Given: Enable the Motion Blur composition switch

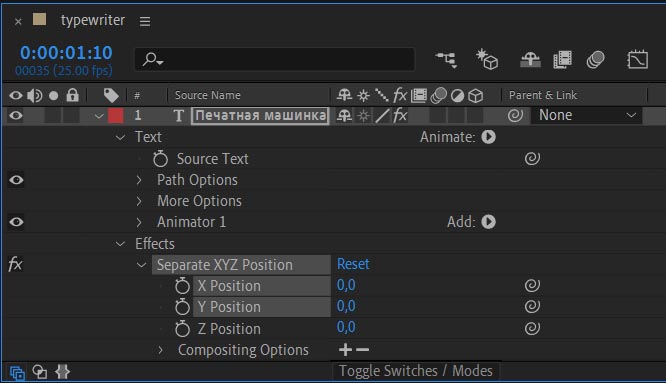Looking at the screenshot, I should coord(595,60).
